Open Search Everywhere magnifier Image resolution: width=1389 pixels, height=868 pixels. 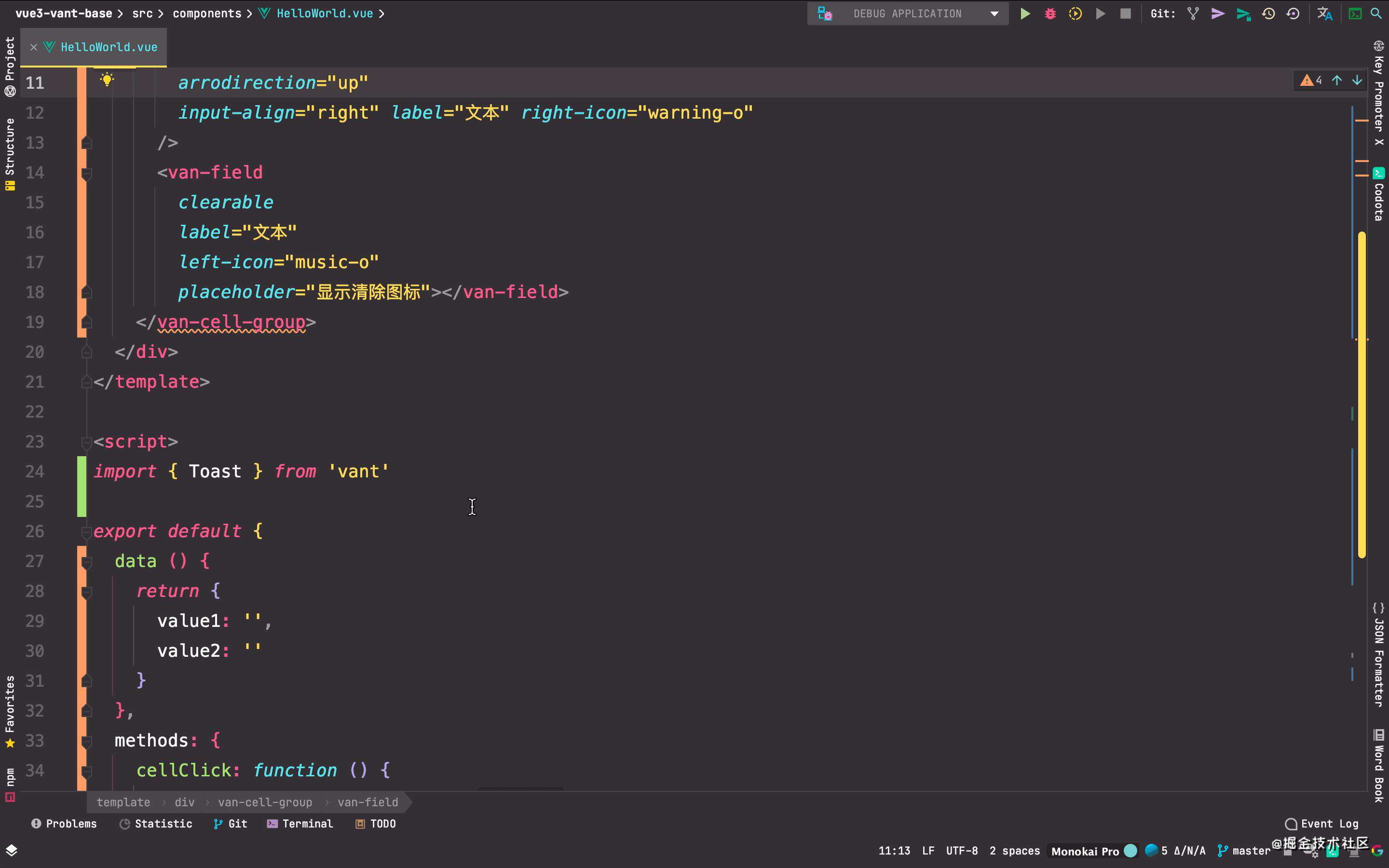click(1376, 14)
